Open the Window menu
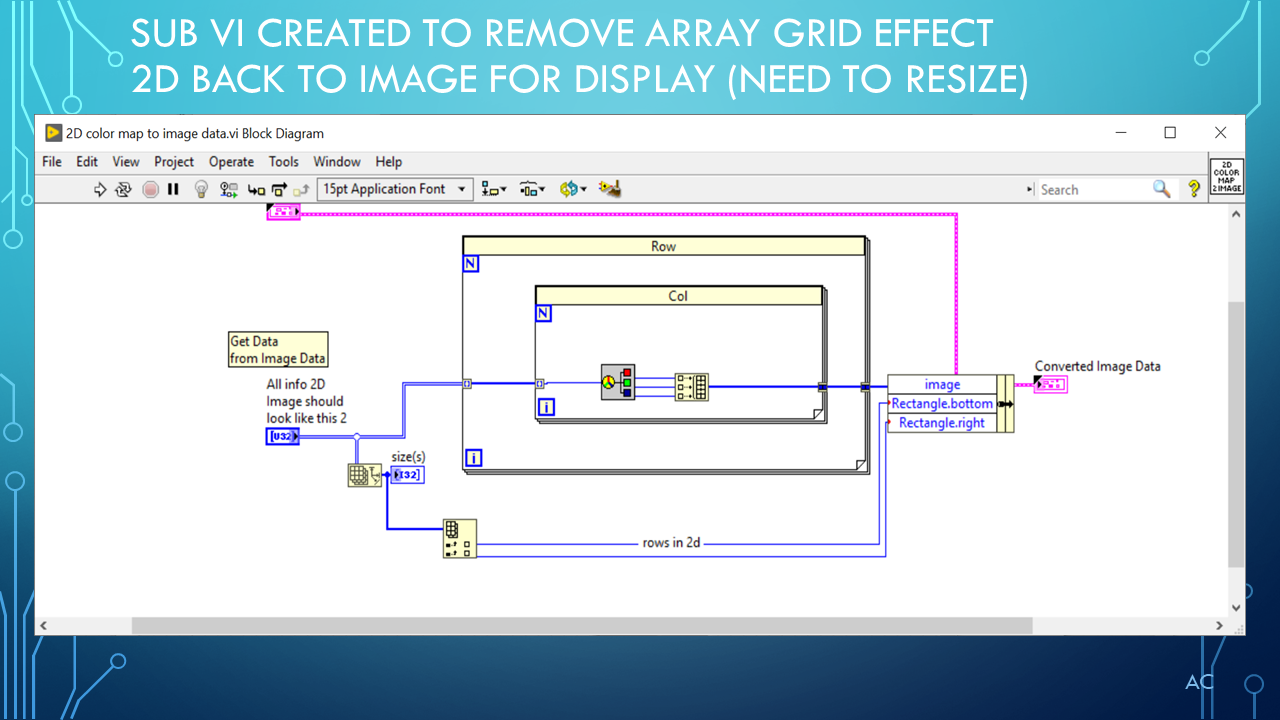 (337, 161)
